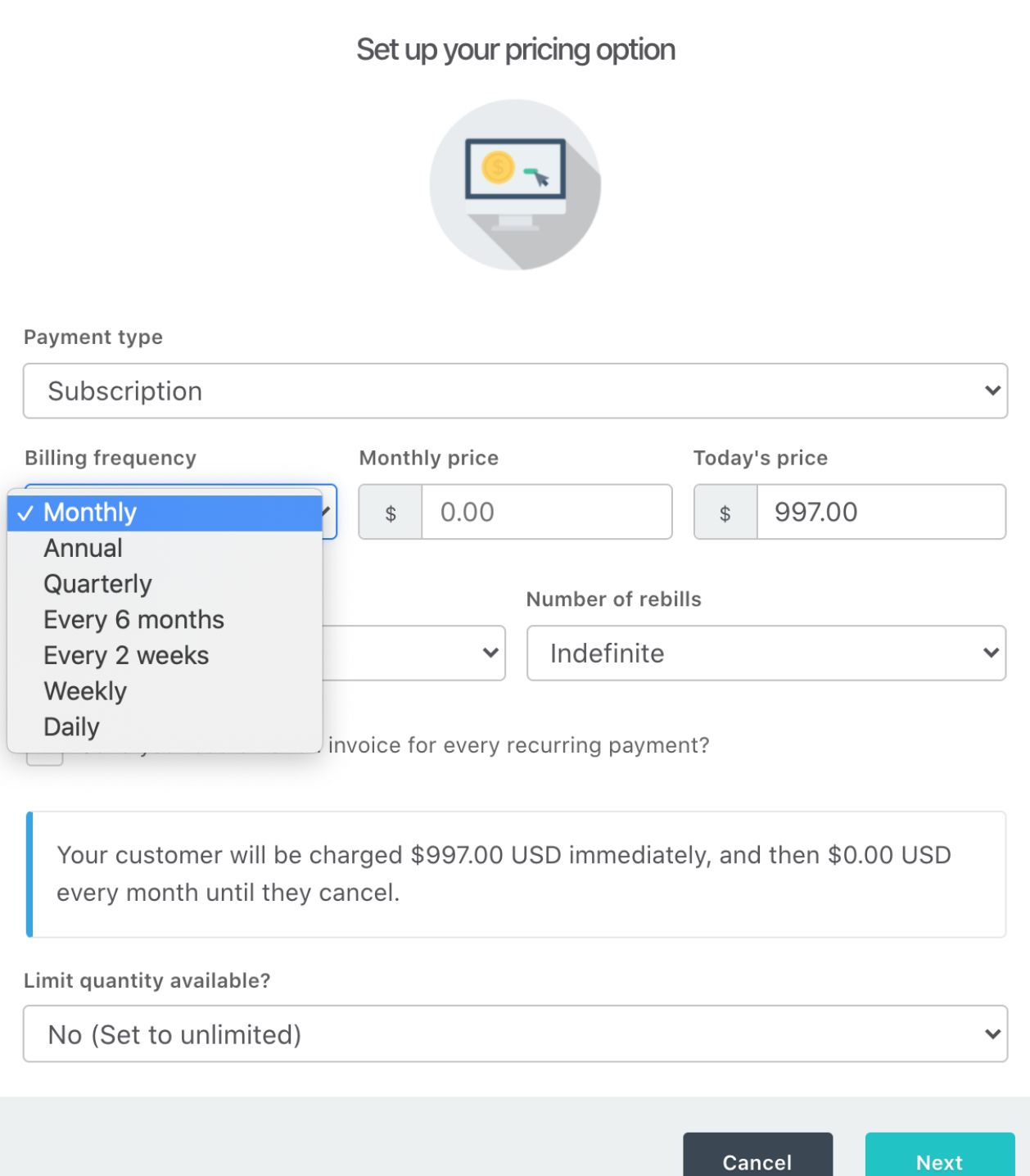Image resolution: width=1030 pixels, height=1176 pixels.
Task: Click the dollar sign beside Monthly price
Action: (391, 513)
